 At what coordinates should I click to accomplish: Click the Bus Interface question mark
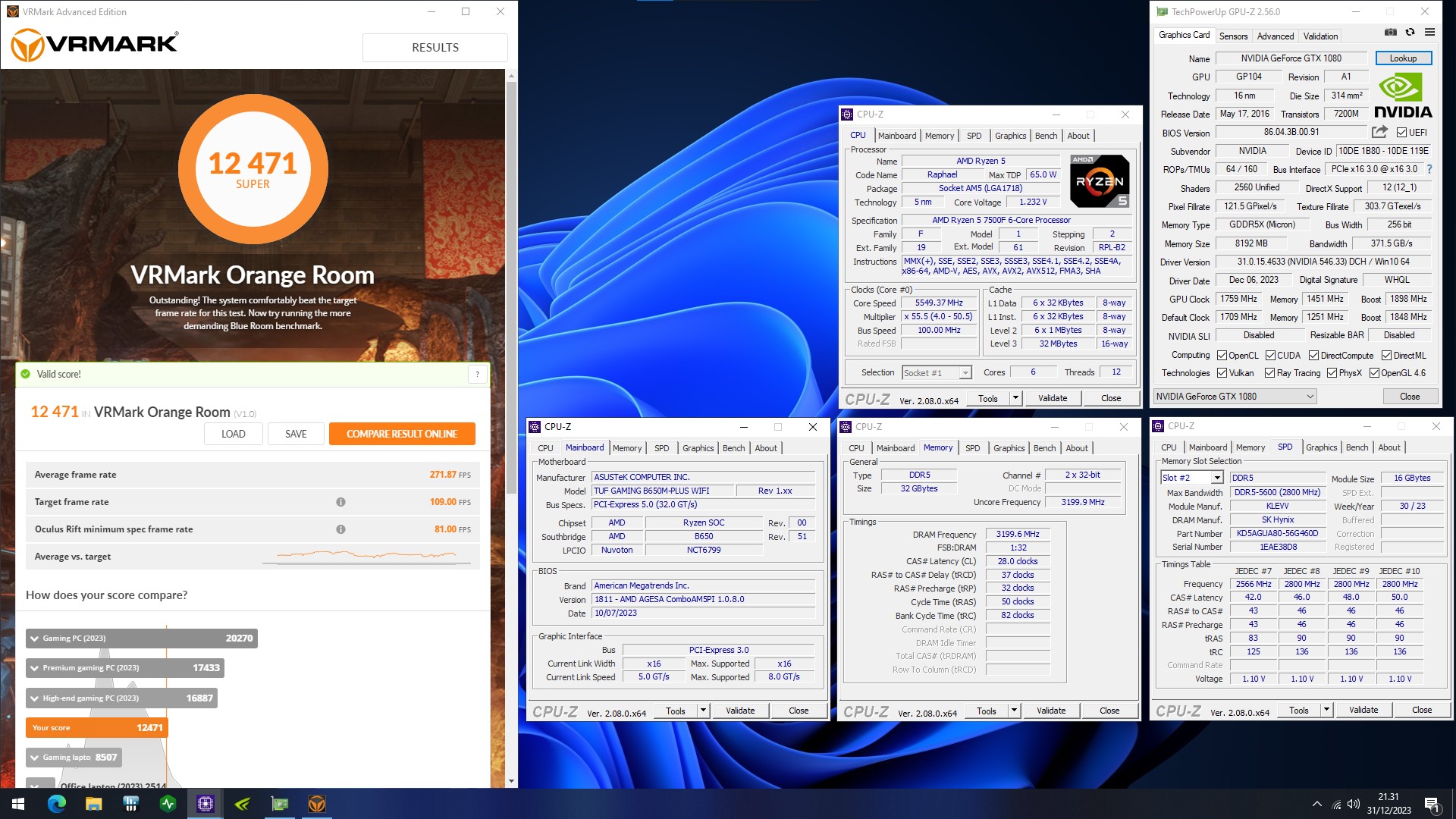pos(1429,169)
